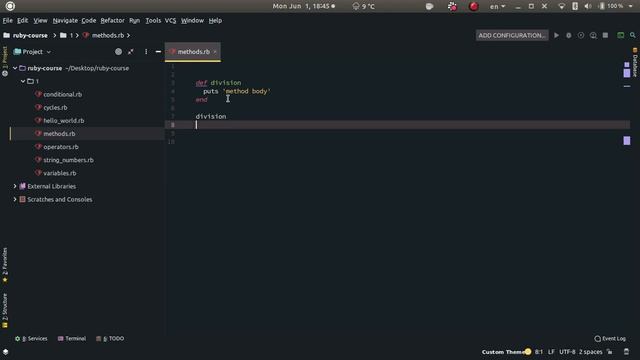Expand Scratches and Consoles node
The height and width of the screenshot is (360, 640).
(15, 199)
